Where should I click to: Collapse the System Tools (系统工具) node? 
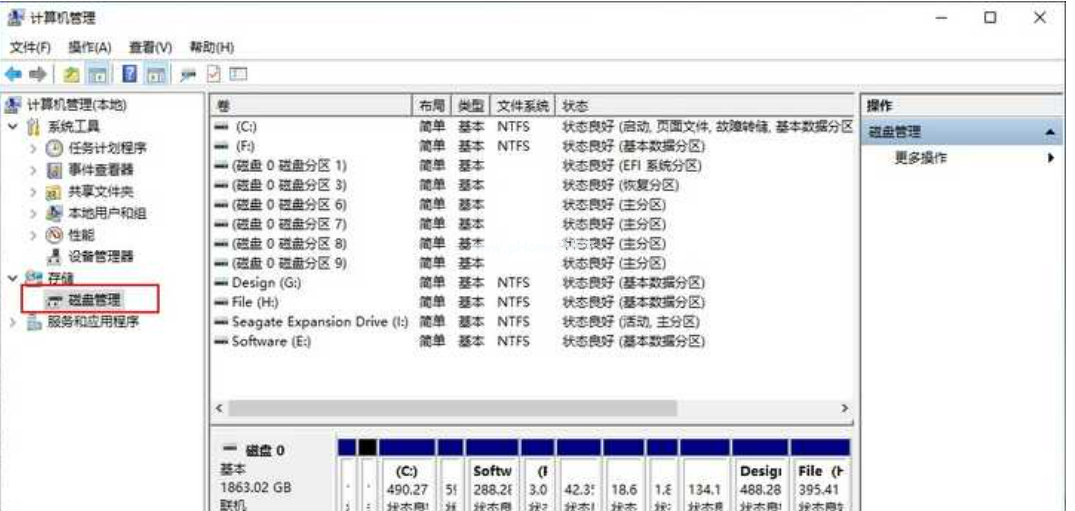click(13, 127)
